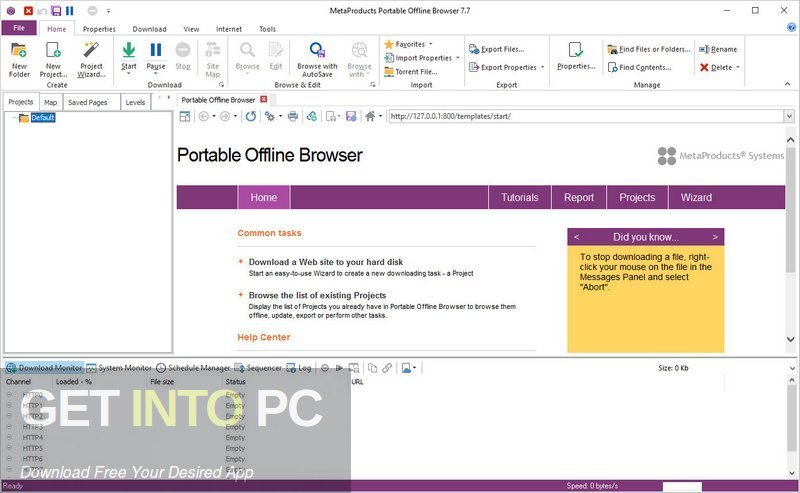Open the File menu
Screen dimensions: 800x493
click(x=19, y=28)
